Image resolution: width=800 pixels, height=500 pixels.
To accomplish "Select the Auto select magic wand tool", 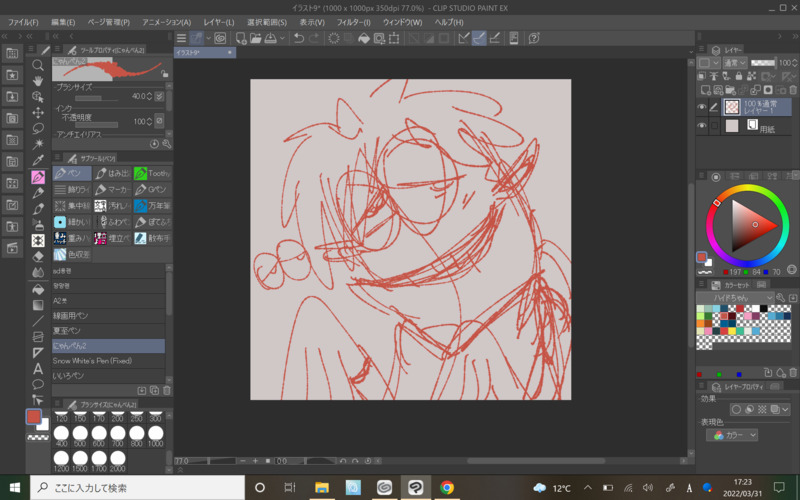I will (38, 144).
